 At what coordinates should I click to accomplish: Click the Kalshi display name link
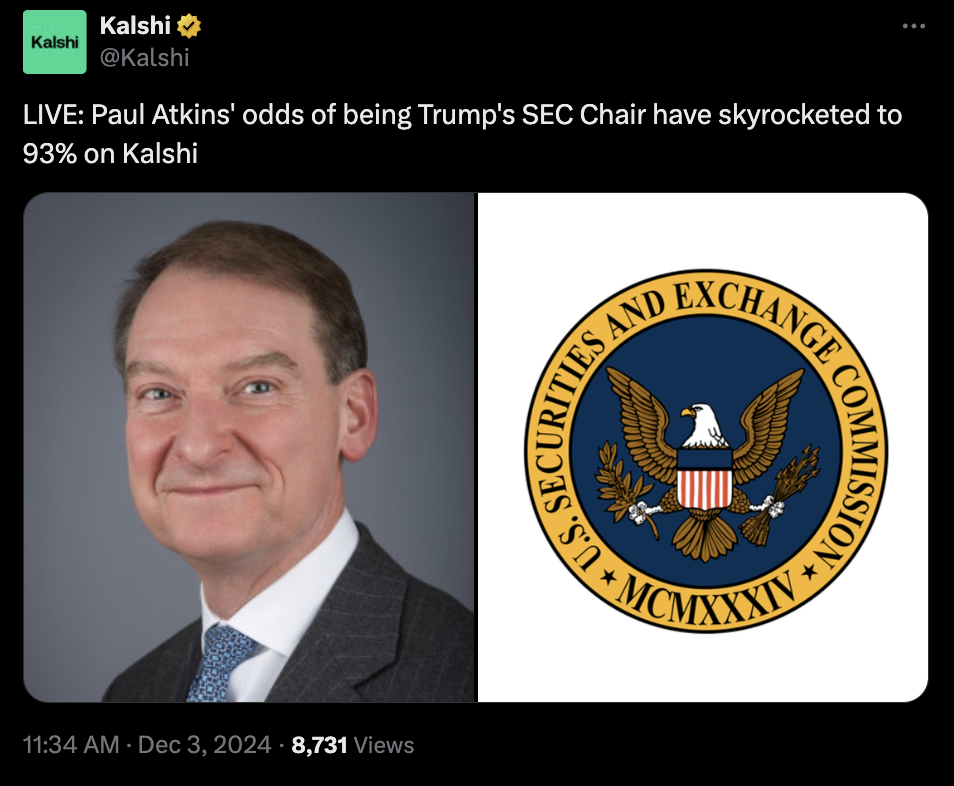coord(137,24)
